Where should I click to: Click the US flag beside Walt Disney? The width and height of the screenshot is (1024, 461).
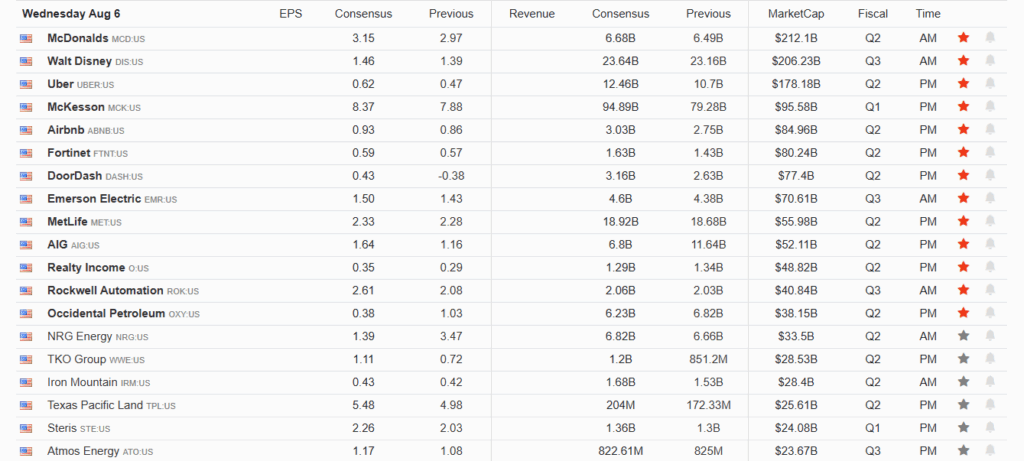pos(26,61)
